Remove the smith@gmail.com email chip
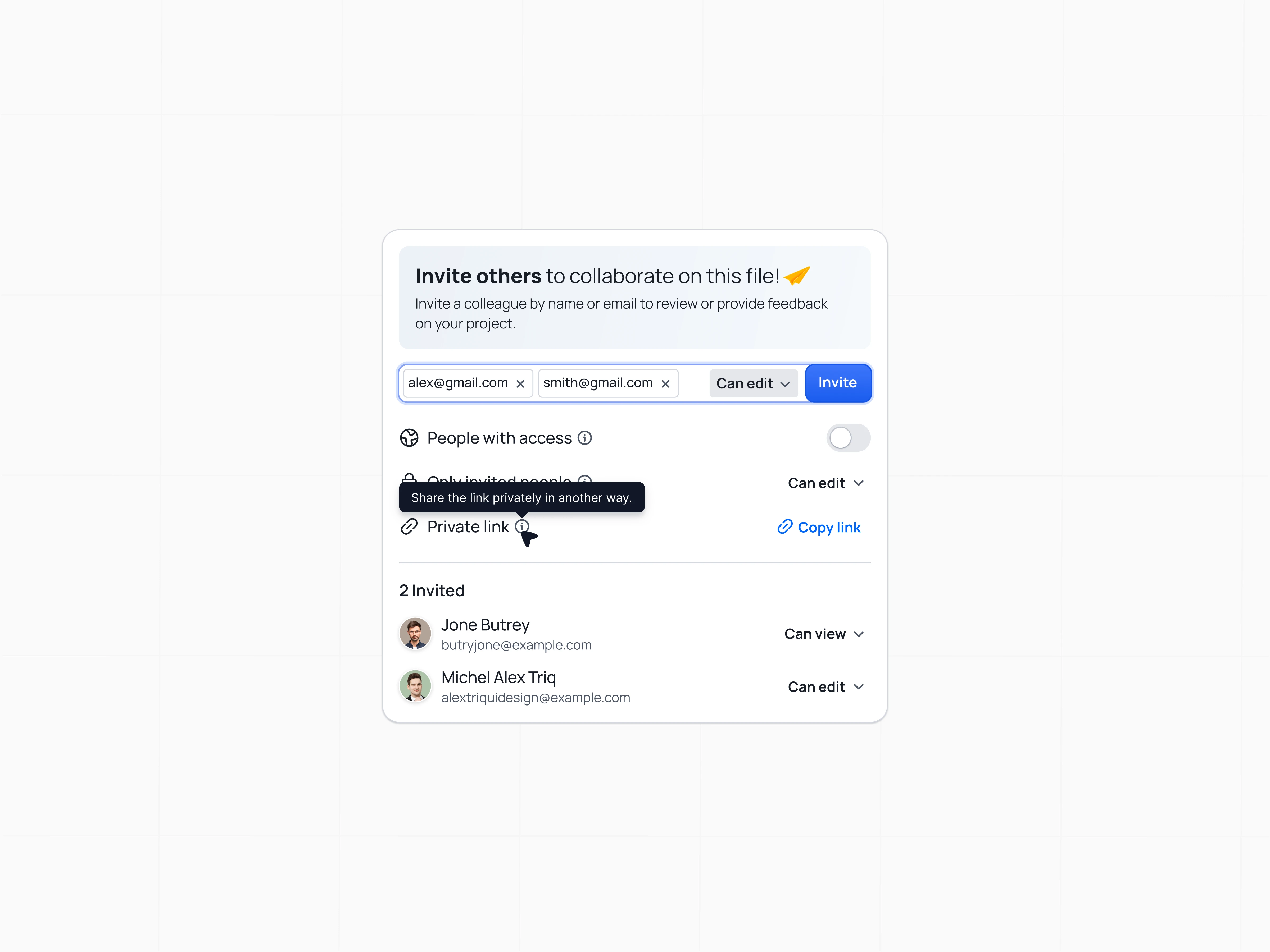Image resolution: width=1270 pixels, height=952 pixels. pos(665,384)
